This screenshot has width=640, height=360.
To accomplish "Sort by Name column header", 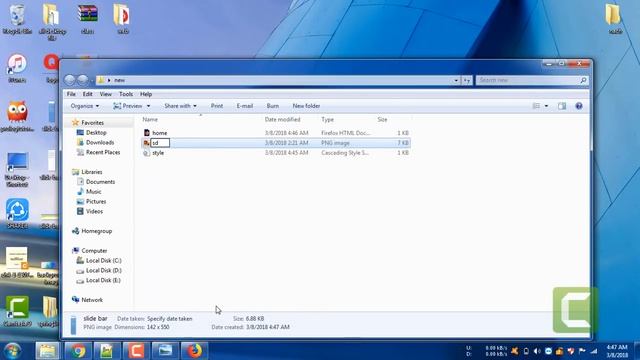I will [x=150, y=120].
